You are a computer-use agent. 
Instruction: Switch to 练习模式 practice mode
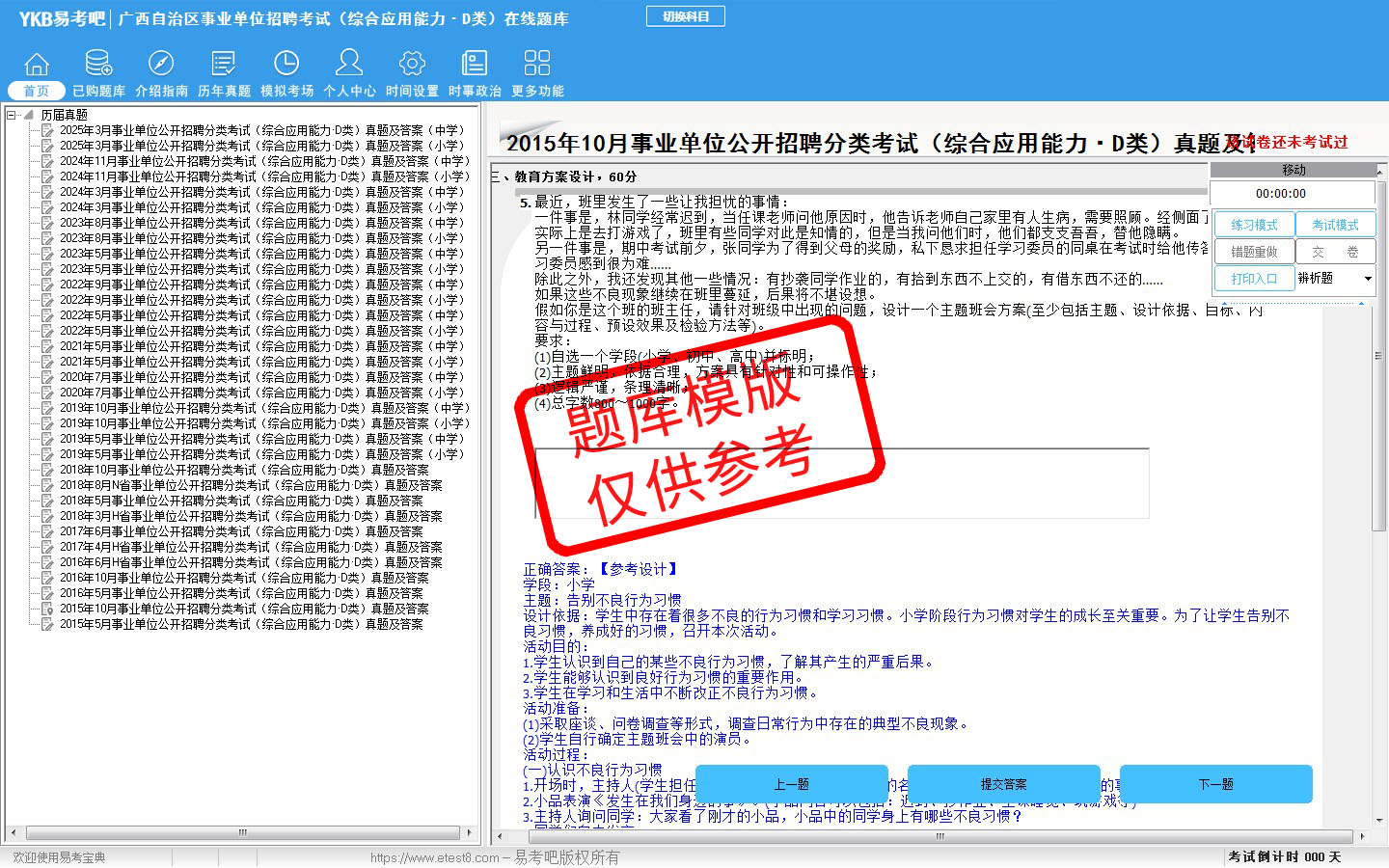coord(1253,225)
